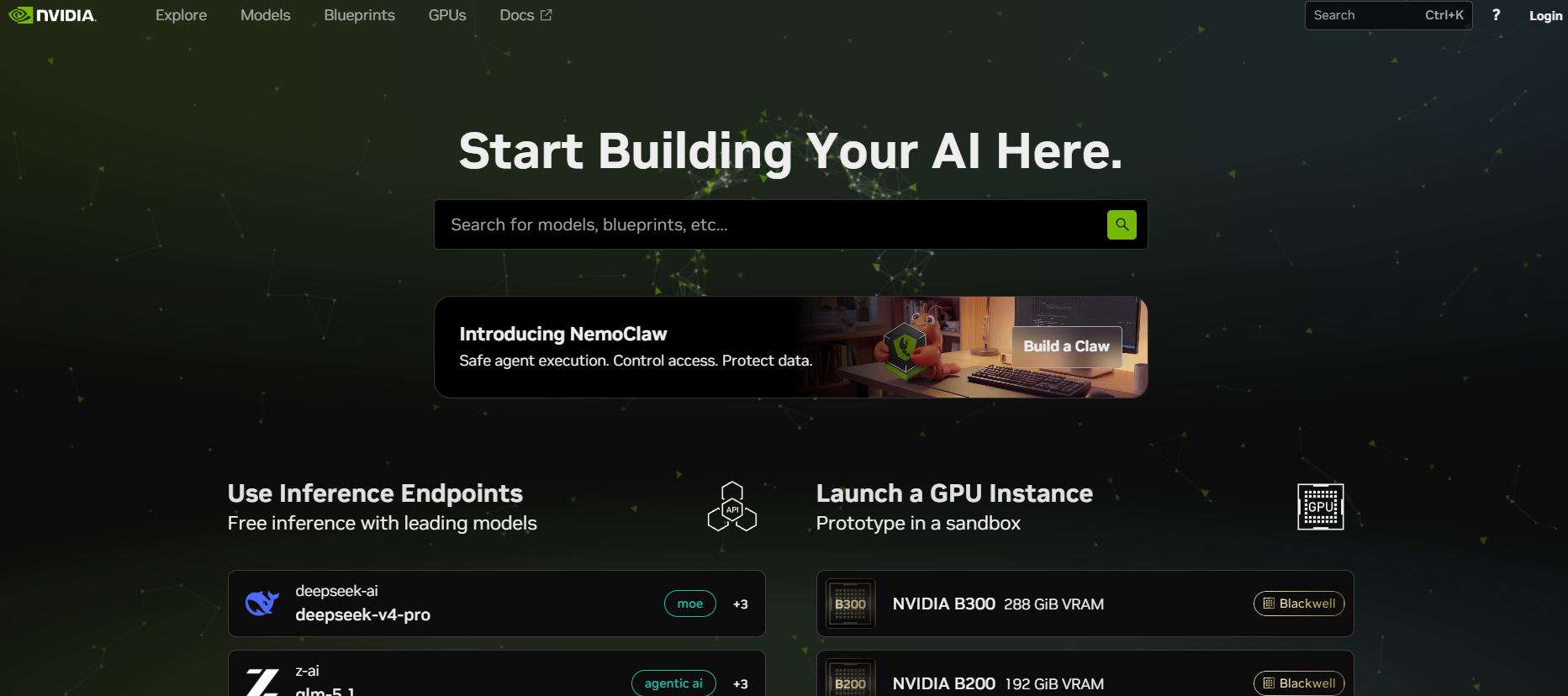The height and width of the screenshot is (696, 1568).
Task: Open the Explore menu item
Action: pos(181,15)
